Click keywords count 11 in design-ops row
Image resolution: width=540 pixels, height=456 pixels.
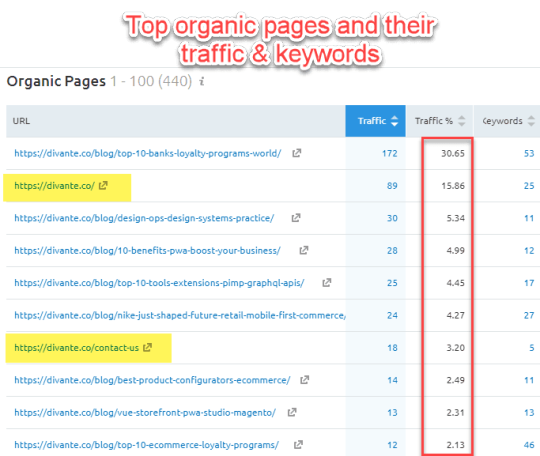529,218
